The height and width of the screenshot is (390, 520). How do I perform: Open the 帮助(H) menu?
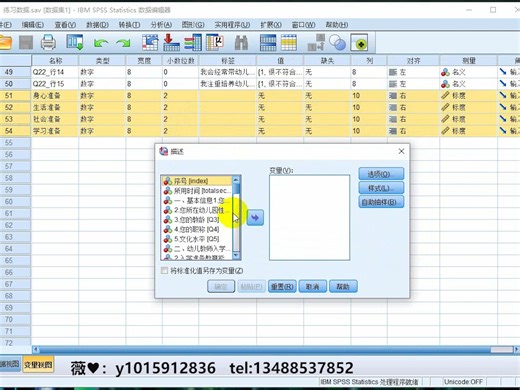pyautogui.click(x=337, y=25)
